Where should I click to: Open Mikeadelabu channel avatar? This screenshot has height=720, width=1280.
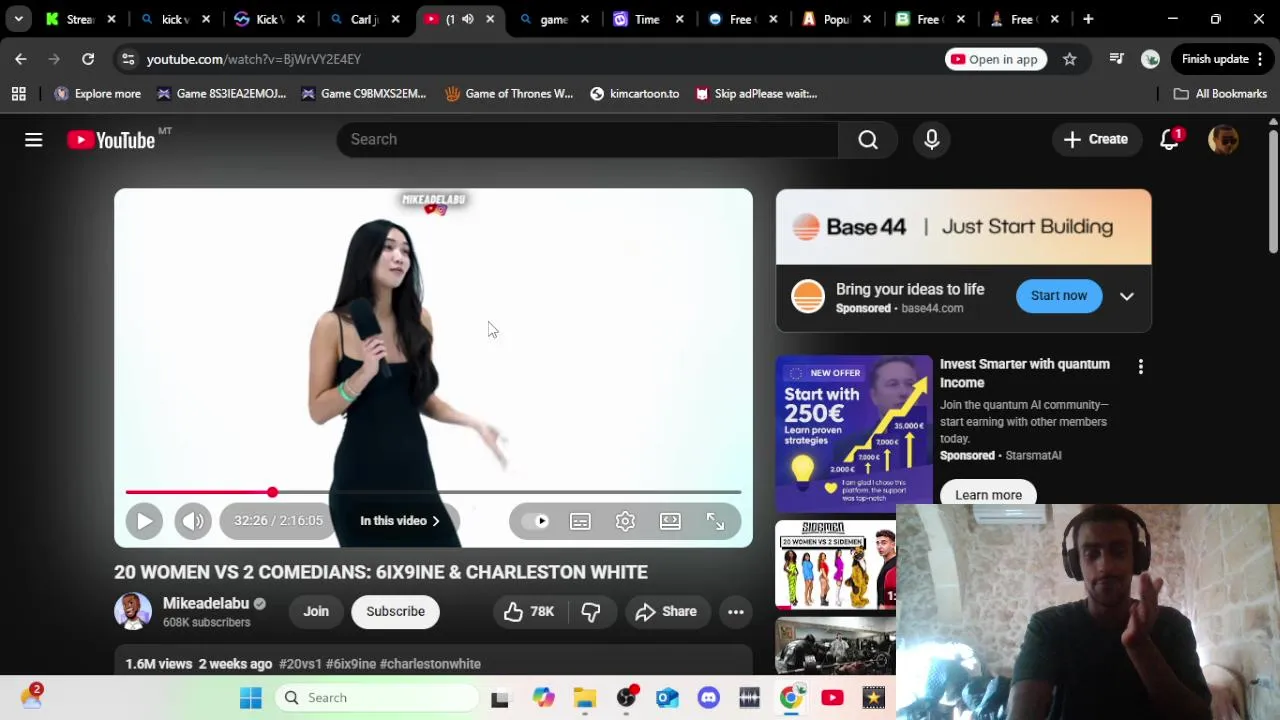click(x=132, y=612)
